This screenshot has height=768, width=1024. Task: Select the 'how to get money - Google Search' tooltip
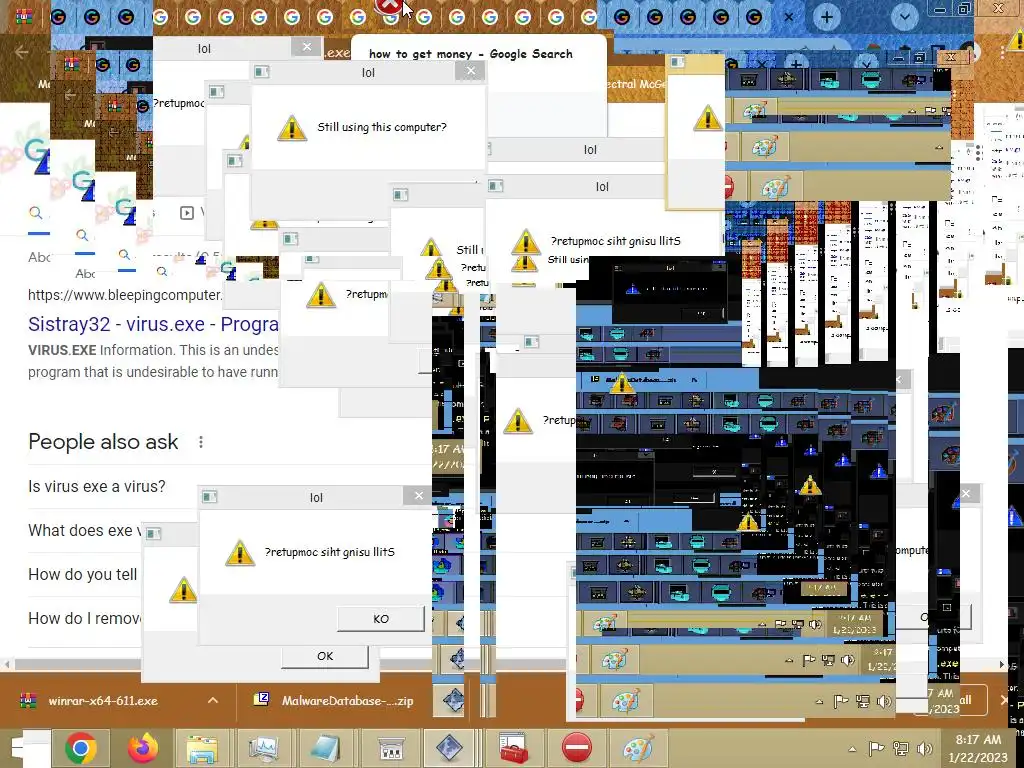point(471,54)
